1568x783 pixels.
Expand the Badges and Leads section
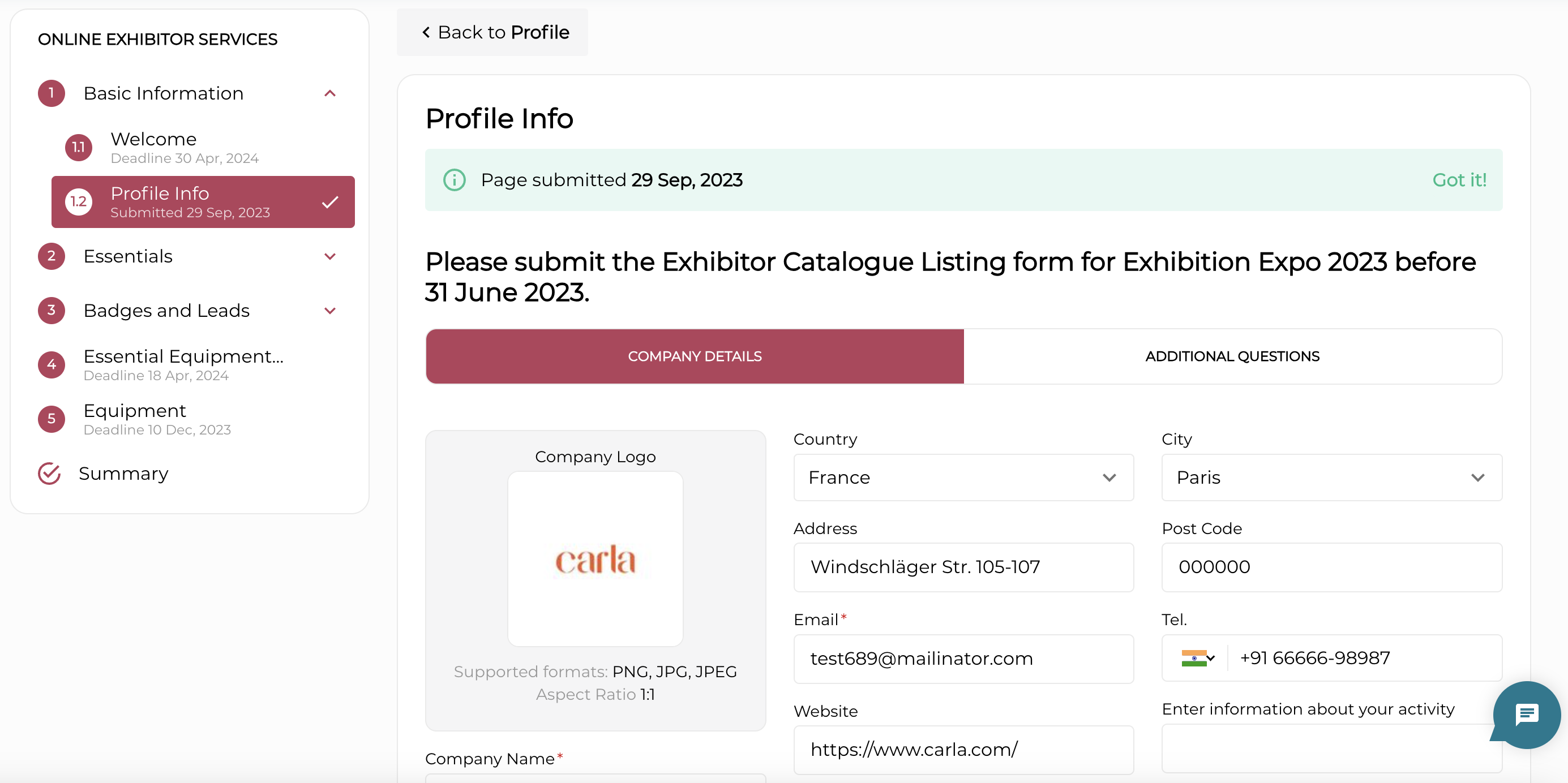click(x=330, y=310)
